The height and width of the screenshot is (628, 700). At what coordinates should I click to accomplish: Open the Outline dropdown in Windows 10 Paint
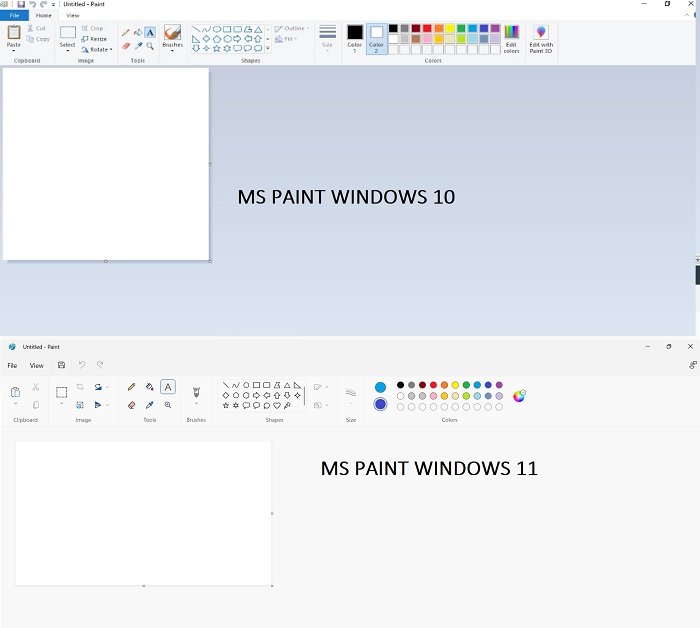tap(292, 29)
